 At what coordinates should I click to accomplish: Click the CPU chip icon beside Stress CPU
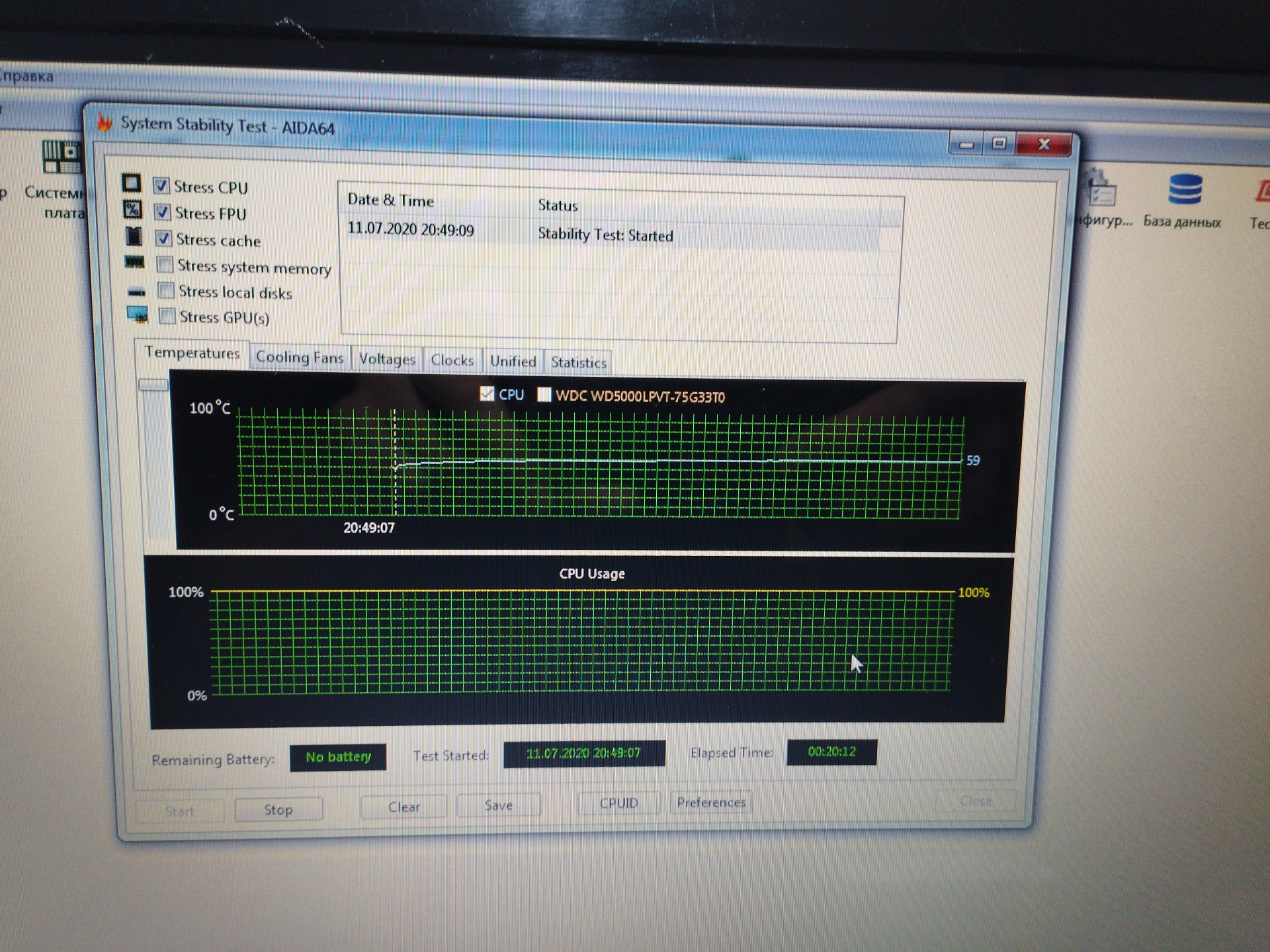pyautogui.click(x=131, y=183)
